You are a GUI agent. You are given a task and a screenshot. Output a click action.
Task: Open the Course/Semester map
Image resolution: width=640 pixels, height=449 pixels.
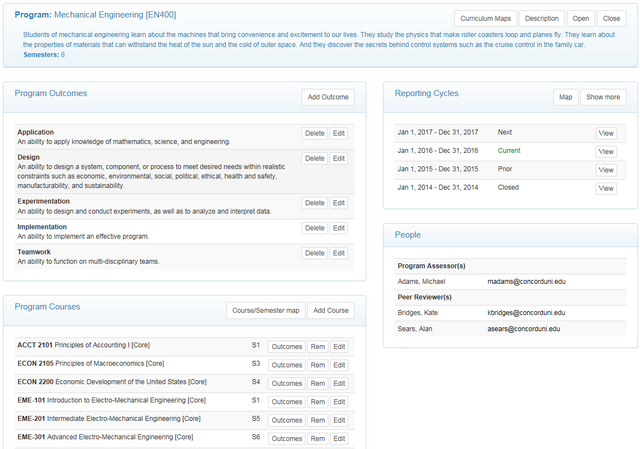[x=264, y=310]
